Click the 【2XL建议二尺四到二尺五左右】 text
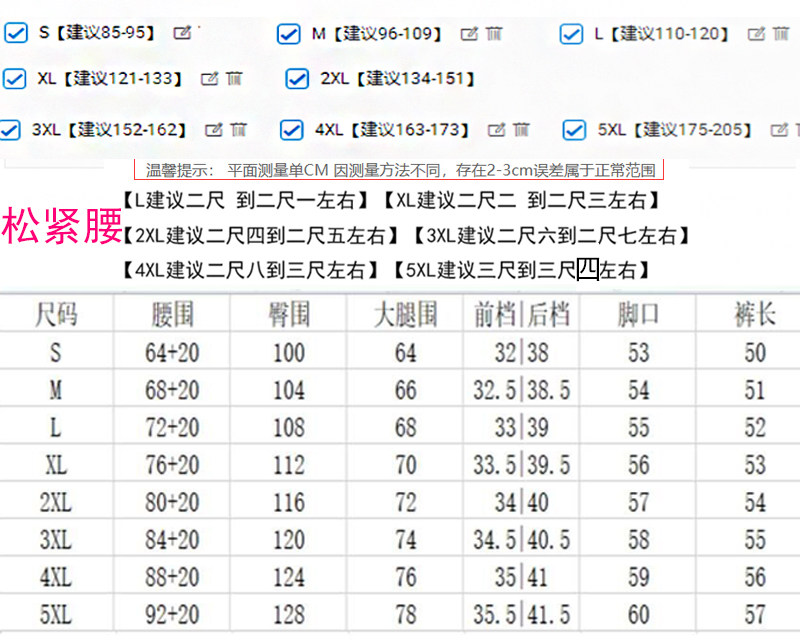The height and width of the screenshot is (640, 800). [x=260, y=235]
